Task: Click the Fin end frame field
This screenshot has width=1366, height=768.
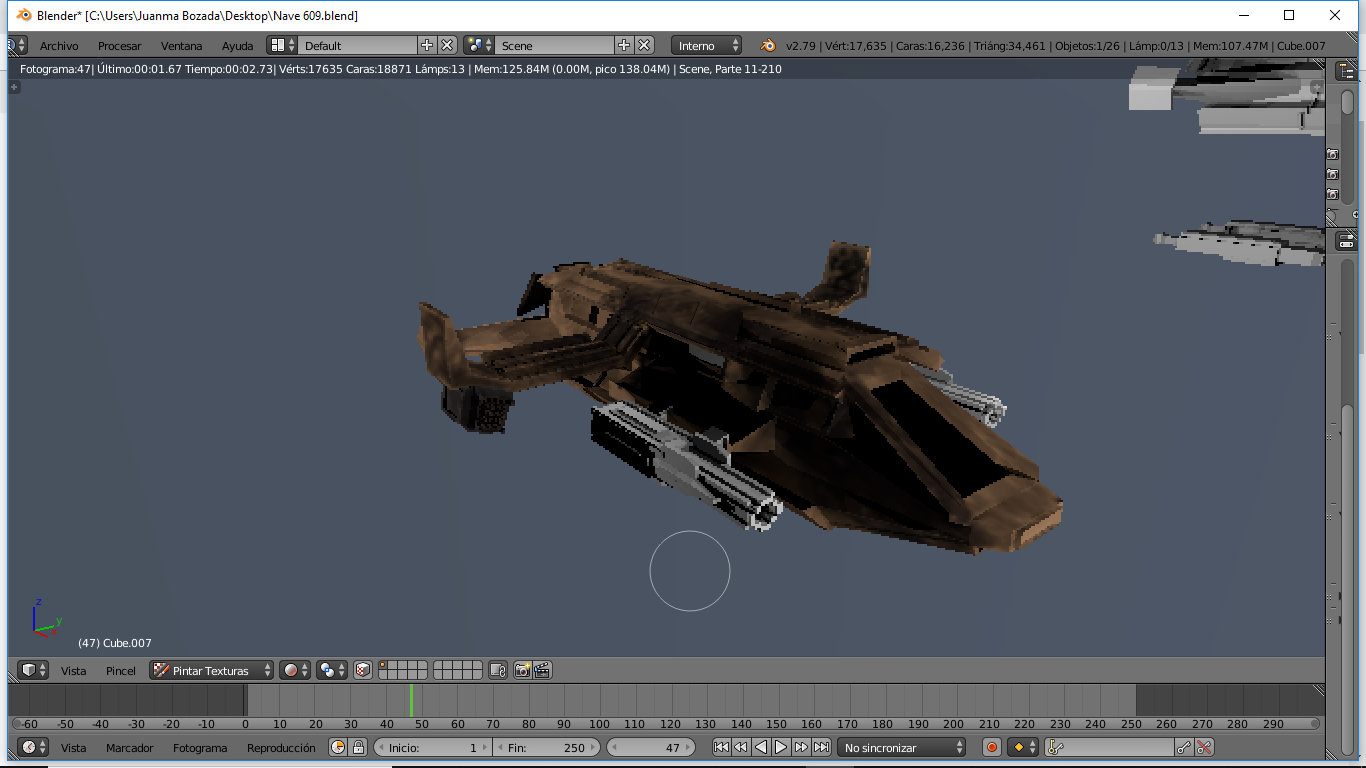Action: pyautogui.click(x=547, y=747)
